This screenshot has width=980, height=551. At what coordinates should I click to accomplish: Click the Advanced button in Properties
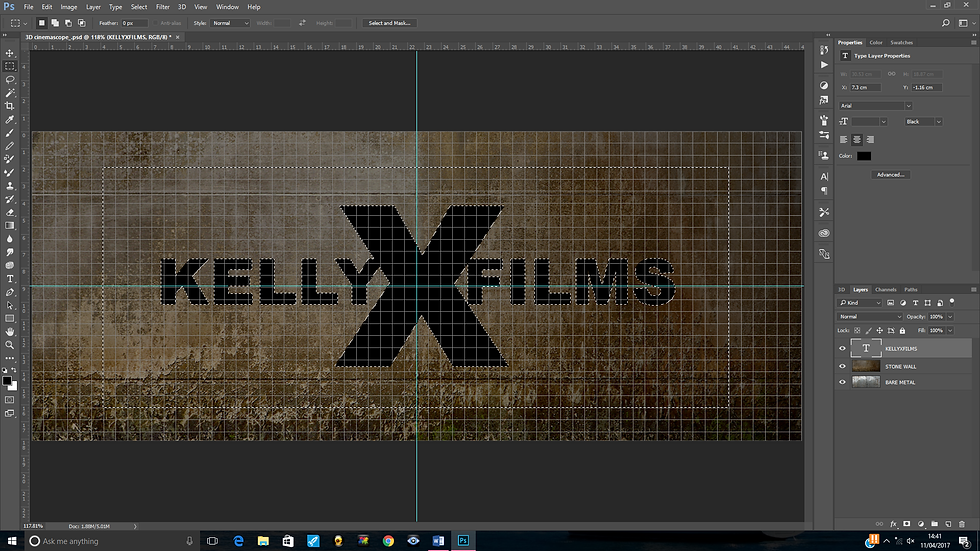891,175
